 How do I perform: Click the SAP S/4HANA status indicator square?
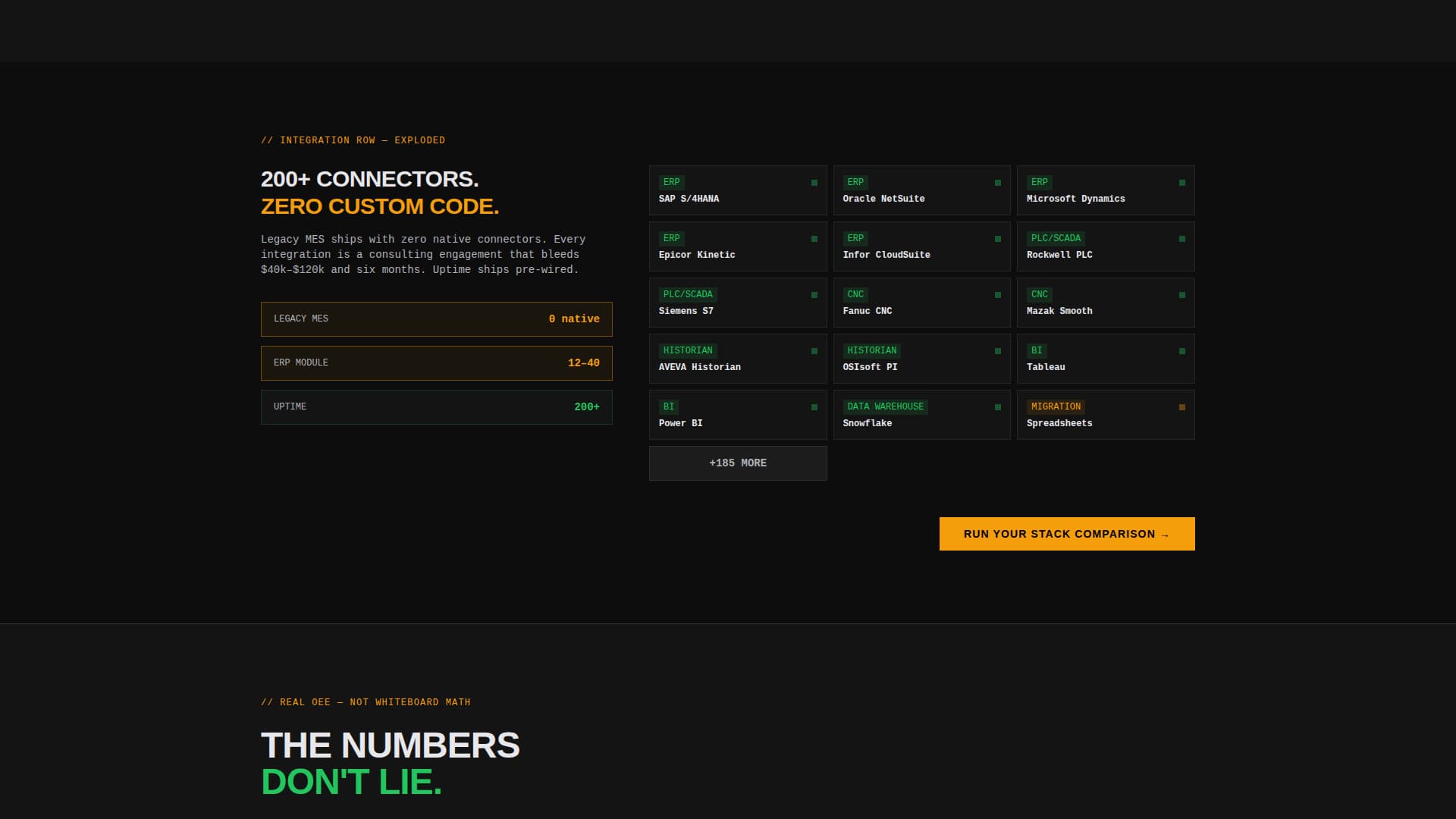tap(814, 183)
